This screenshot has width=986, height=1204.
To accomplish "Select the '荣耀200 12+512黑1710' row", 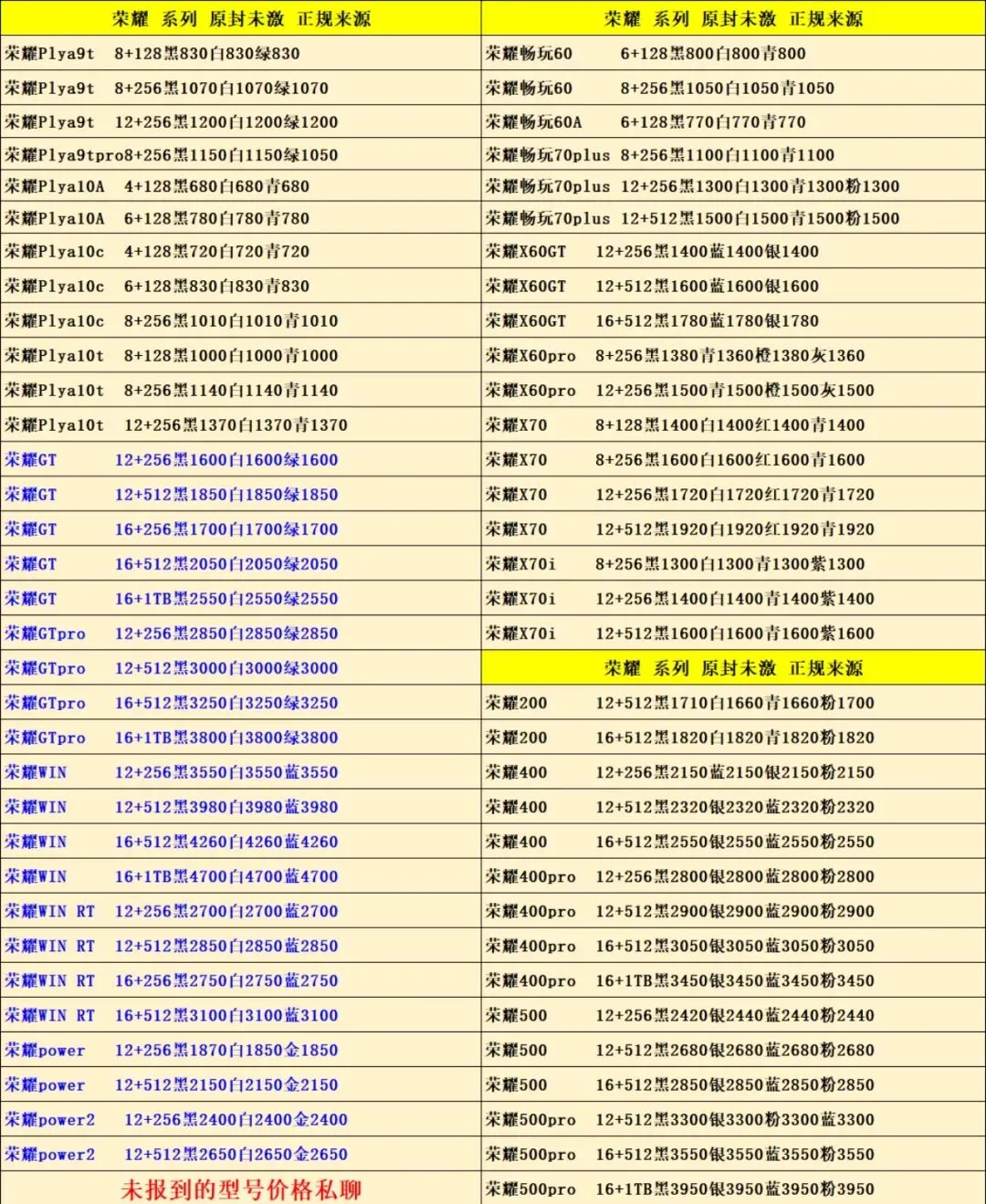I will [x=733, y=703].
